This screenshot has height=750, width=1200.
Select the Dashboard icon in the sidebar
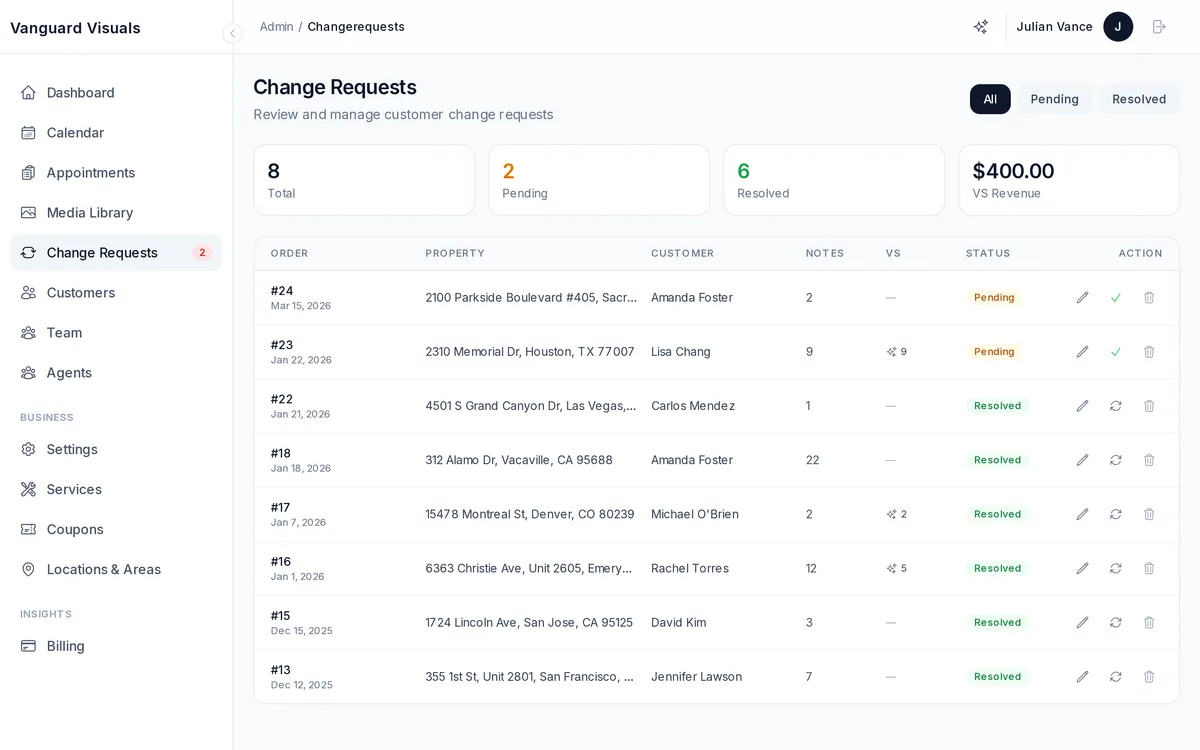(28, 92)
